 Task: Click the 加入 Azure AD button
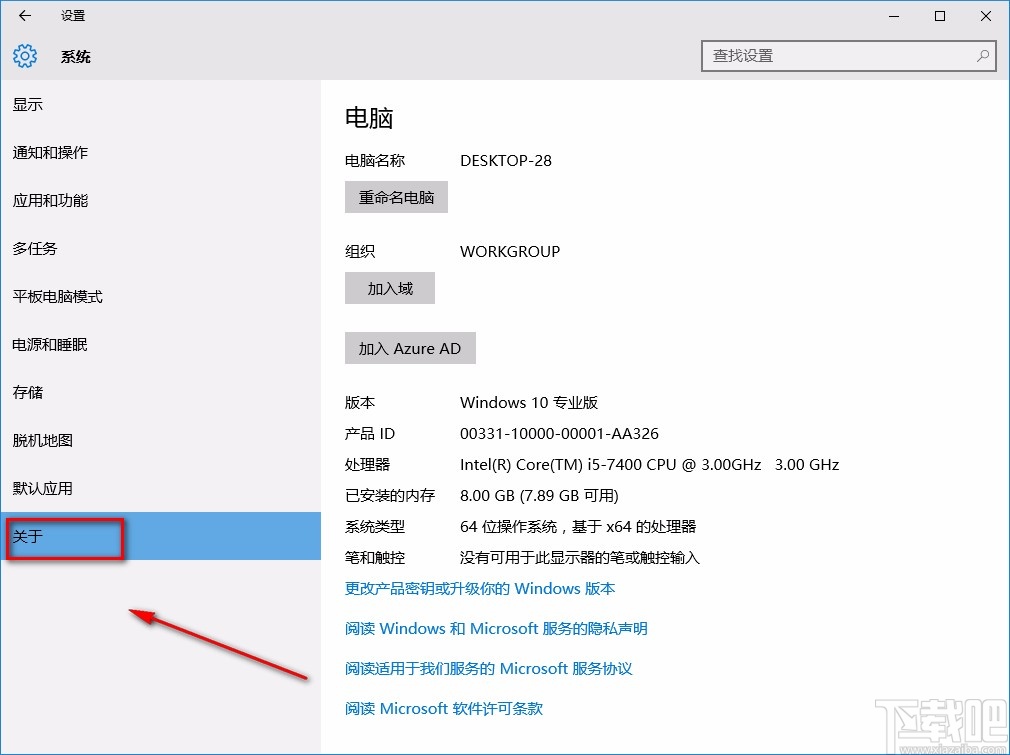[x=410, y=348]
